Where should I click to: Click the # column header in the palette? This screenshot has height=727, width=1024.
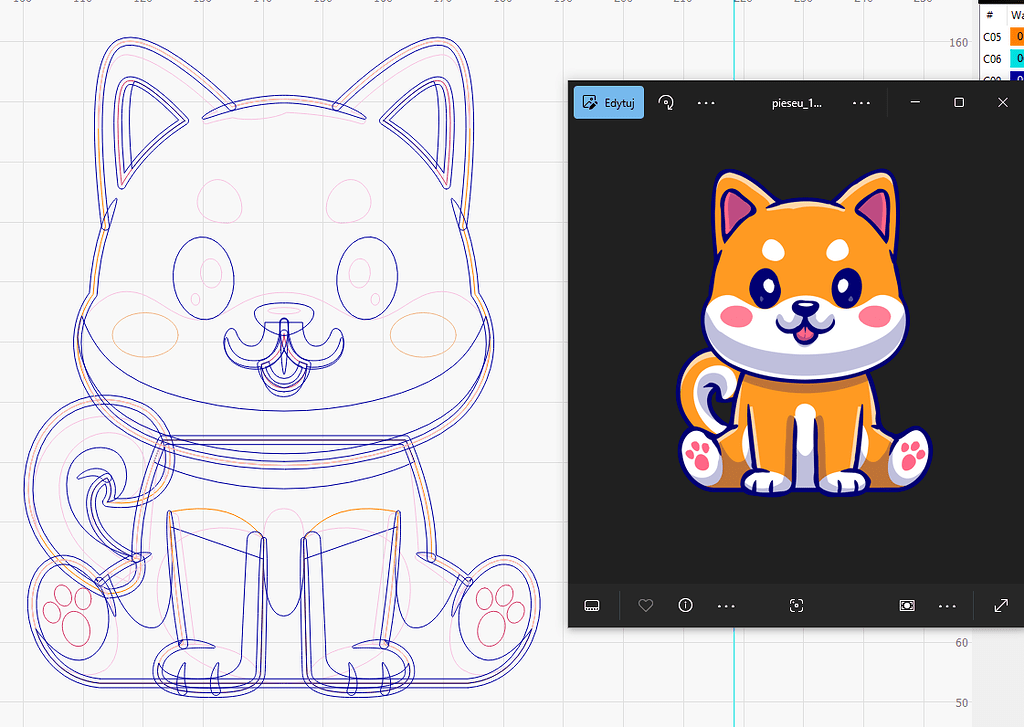point(990,14)
